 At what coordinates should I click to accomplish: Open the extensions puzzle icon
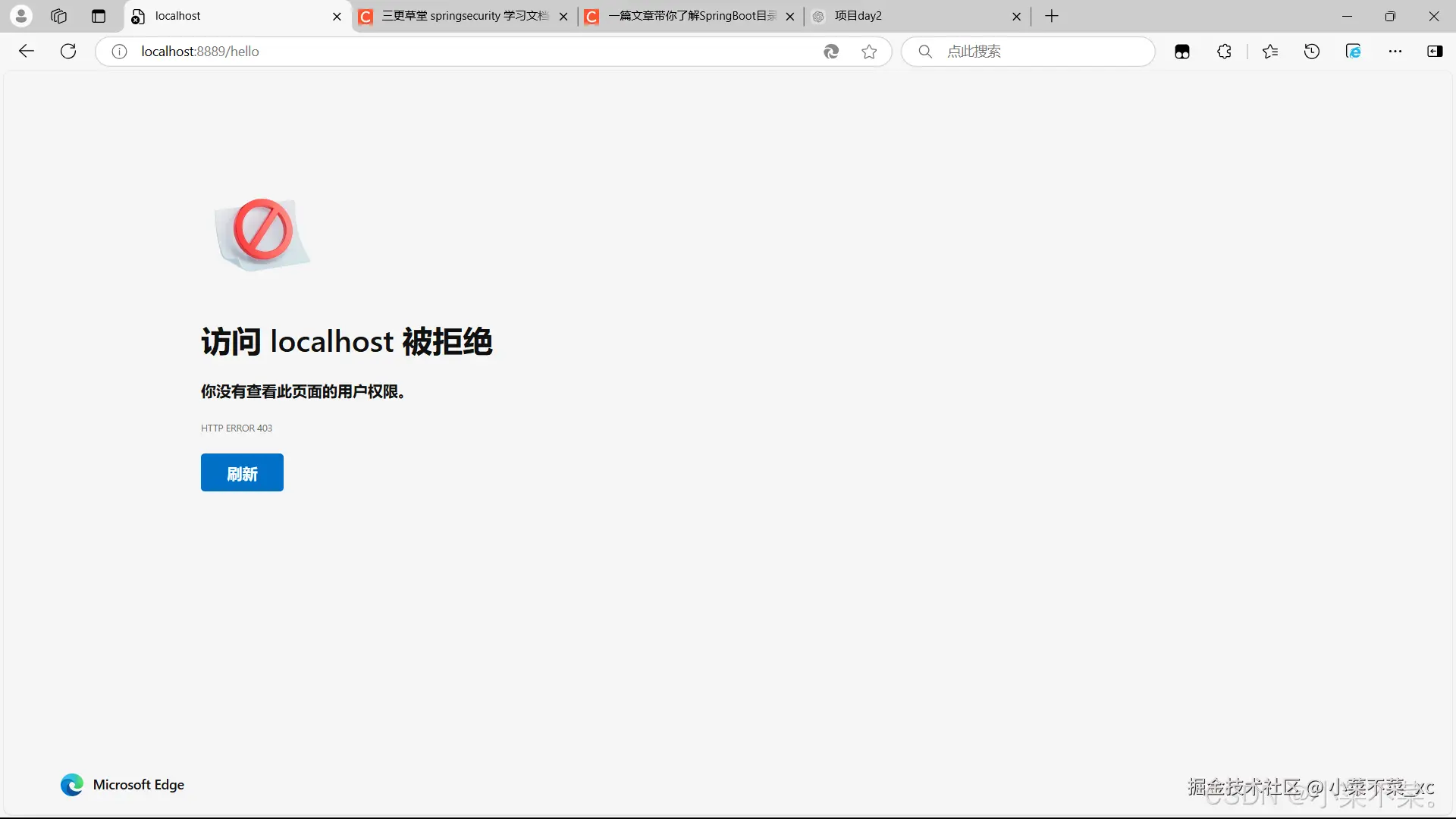tap(1224, 52)
